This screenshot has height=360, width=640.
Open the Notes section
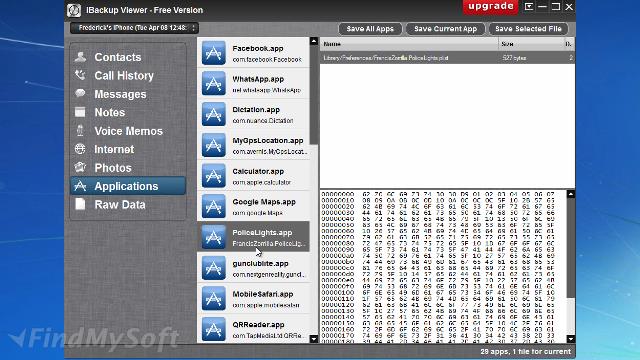click(128, 112)
